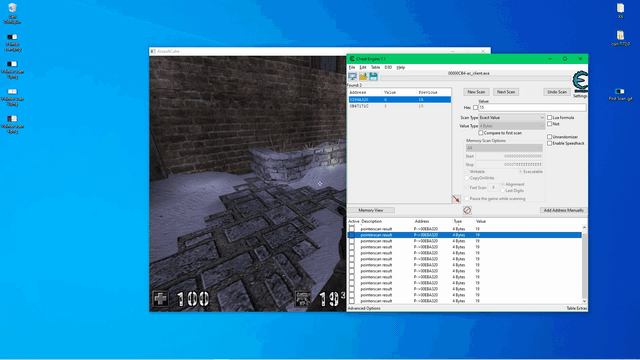The height and width of the screenshot is (360, 640).
Task: Open the process list icon in Cheat Engine
Action: tap(352, 76)
